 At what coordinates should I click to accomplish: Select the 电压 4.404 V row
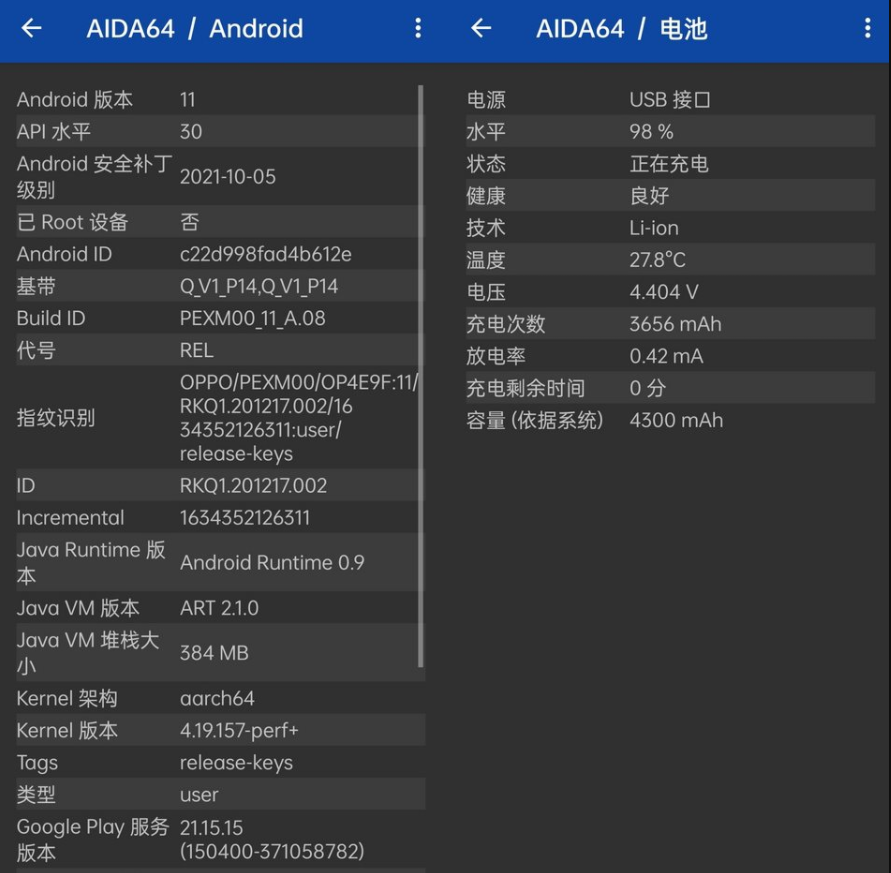coord(650,291)
